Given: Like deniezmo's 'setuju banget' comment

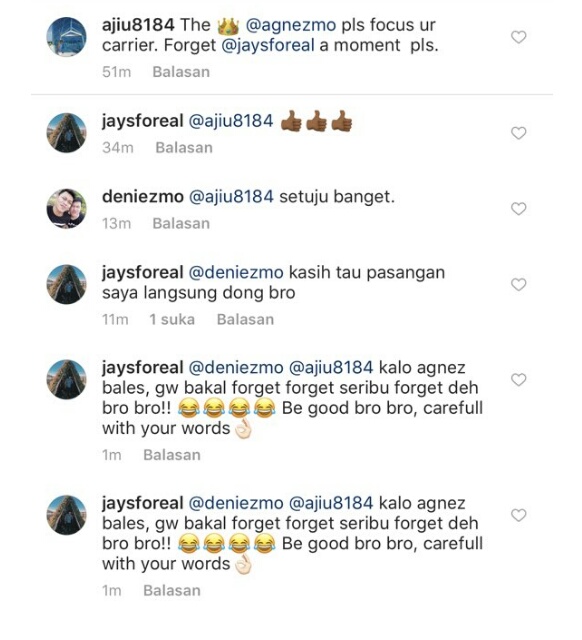Looking at the screenshot, I should [x=519, y=209].
